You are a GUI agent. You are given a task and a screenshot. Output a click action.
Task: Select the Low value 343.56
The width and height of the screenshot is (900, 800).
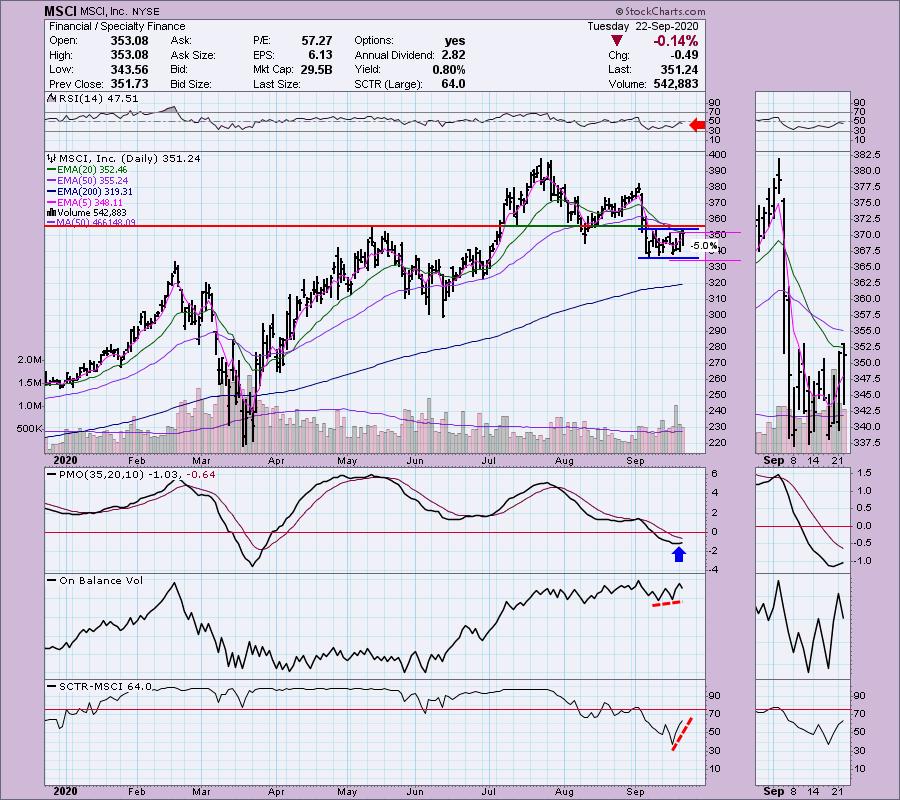[x=129, y=69]
